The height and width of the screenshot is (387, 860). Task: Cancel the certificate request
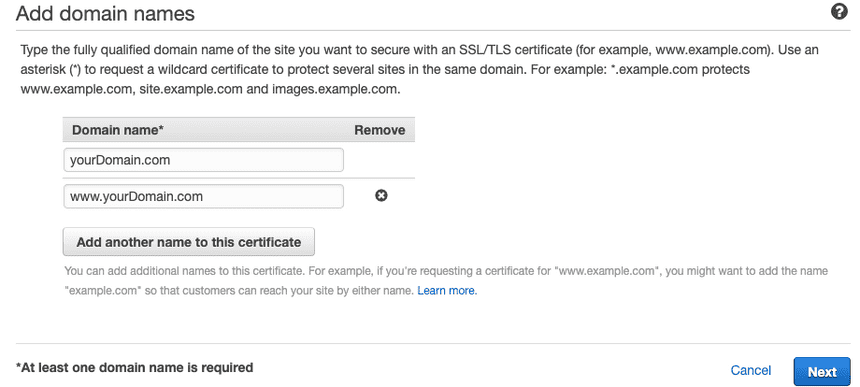click(x=751, y=371)
